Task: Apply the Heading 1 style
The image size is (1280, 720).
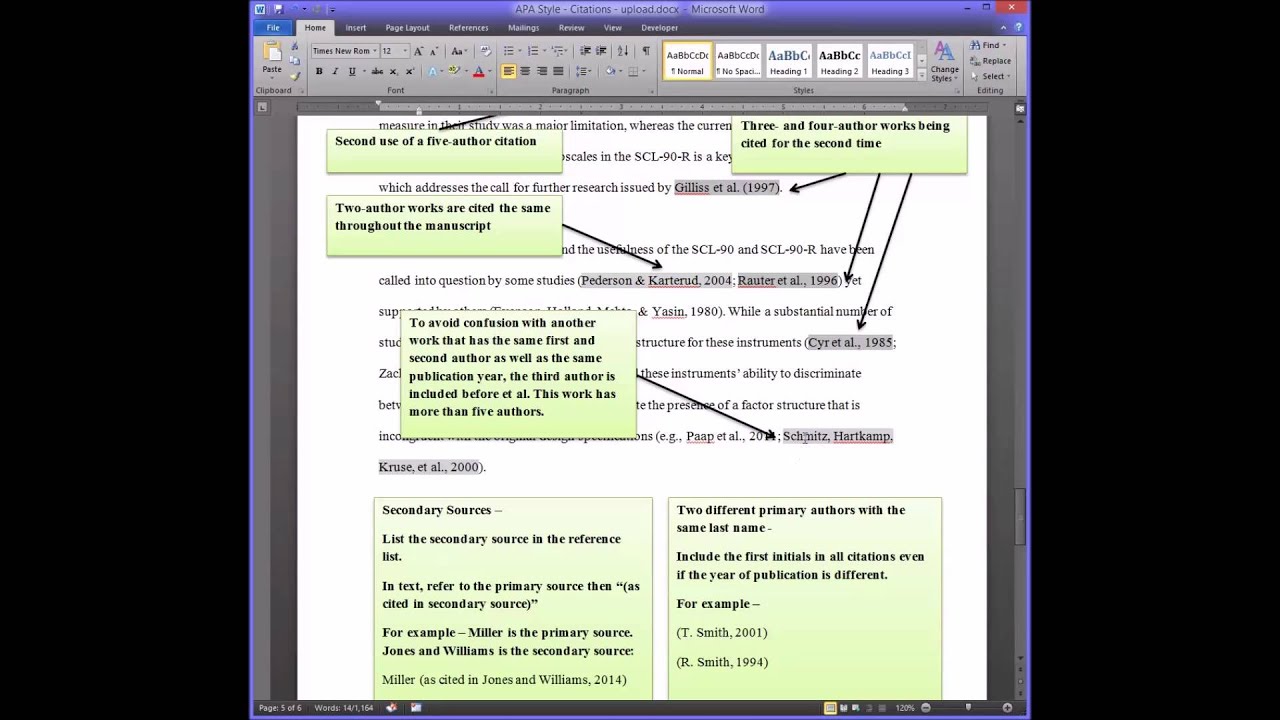Action: click(788, 61)
